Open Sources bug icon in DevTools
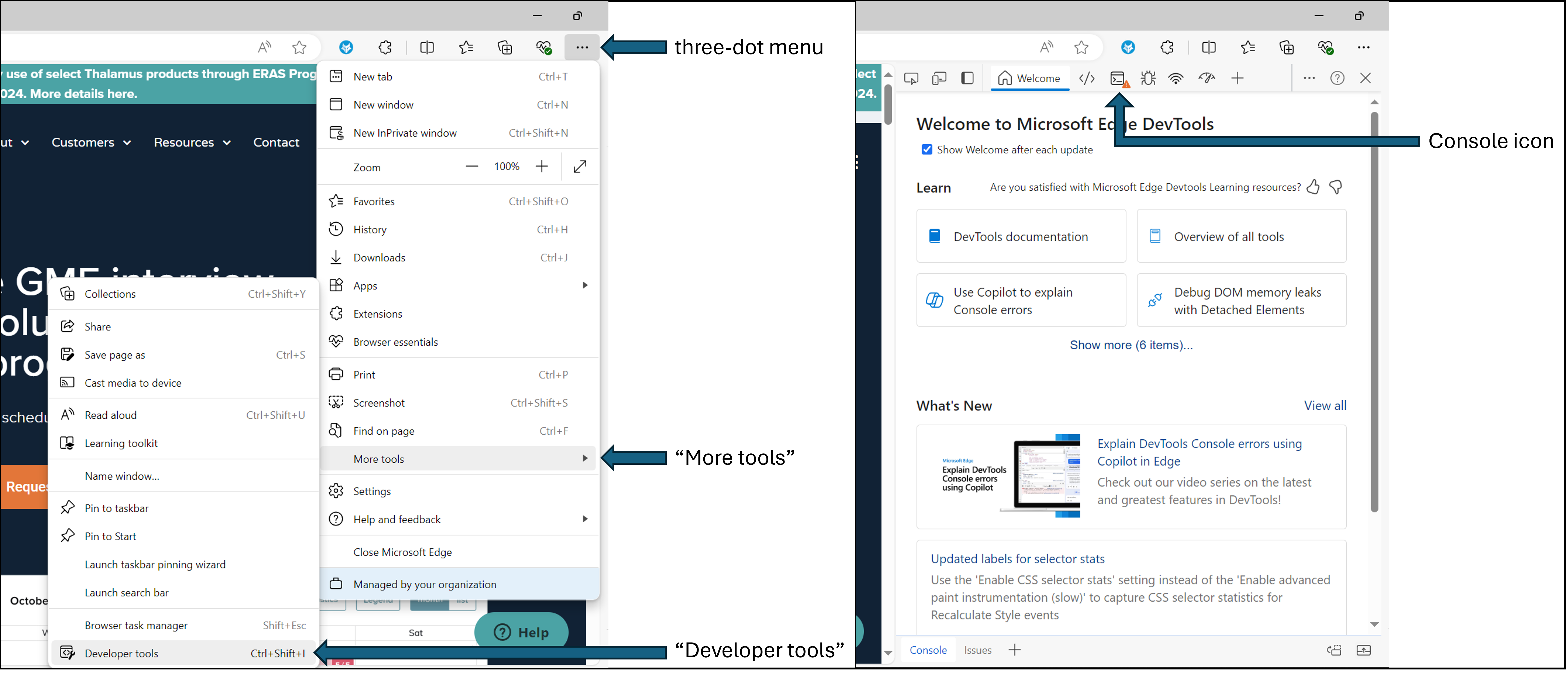Viewport: 1568px width, 677px height. (1148, 78)
